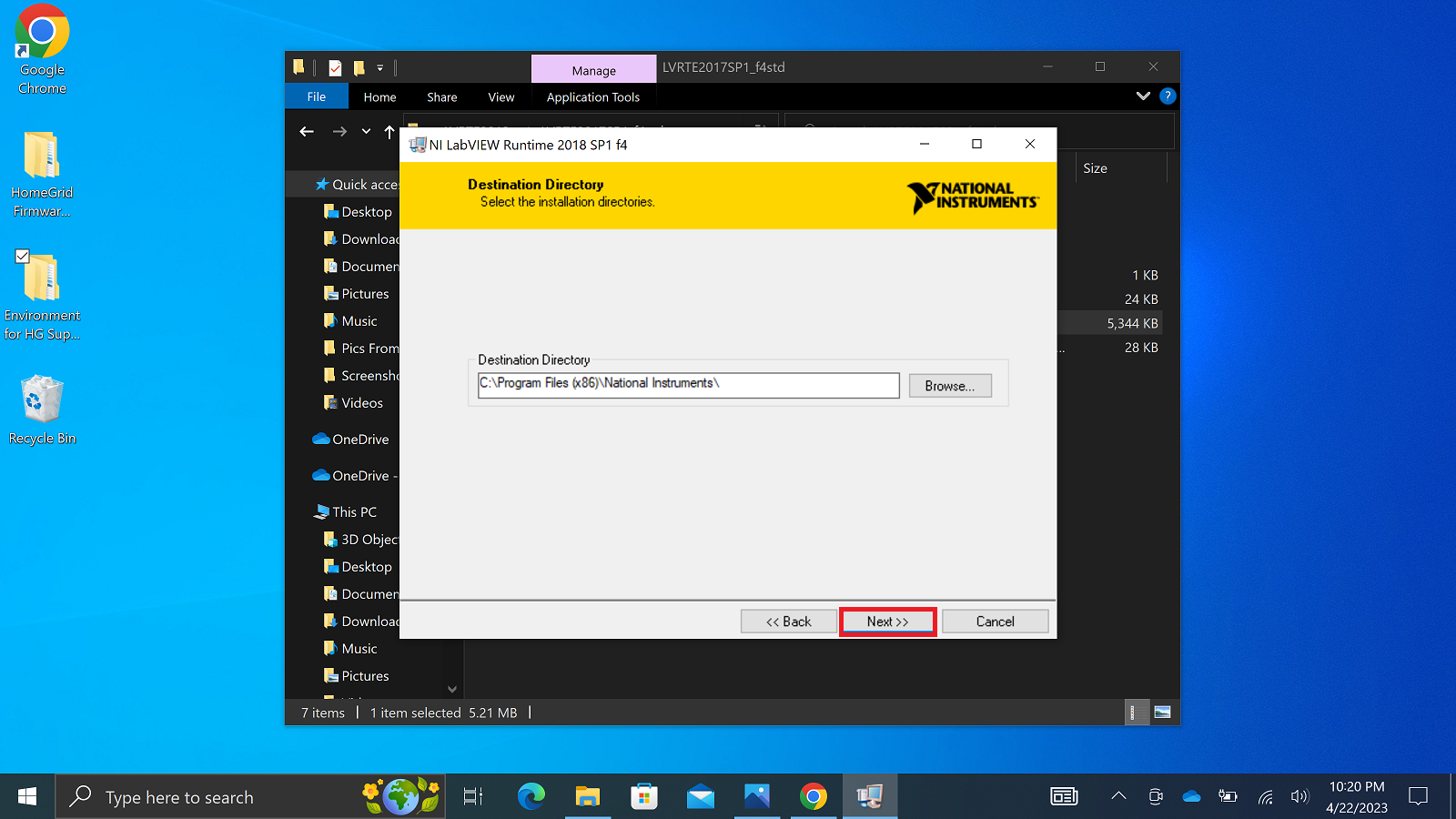This screenshot has width=1456, height=819.
Task: Open the Share ribbon tab
Action: coord(442,96)
